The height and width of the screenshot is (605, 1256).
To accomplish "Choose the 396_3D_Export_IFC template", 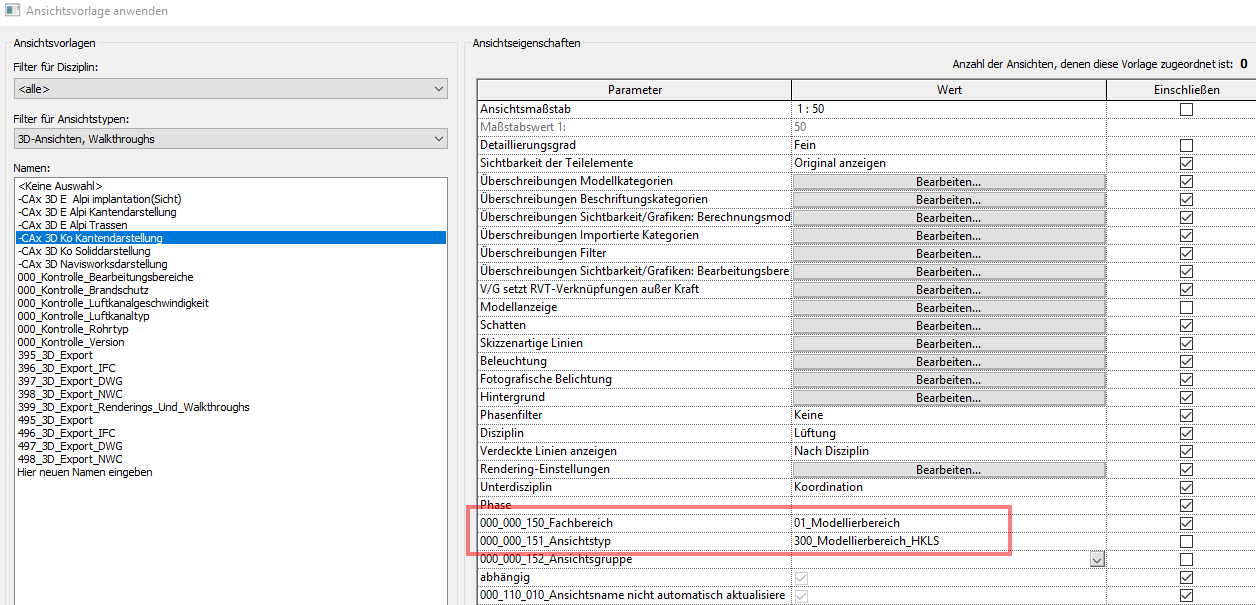I will click(66, 368).
